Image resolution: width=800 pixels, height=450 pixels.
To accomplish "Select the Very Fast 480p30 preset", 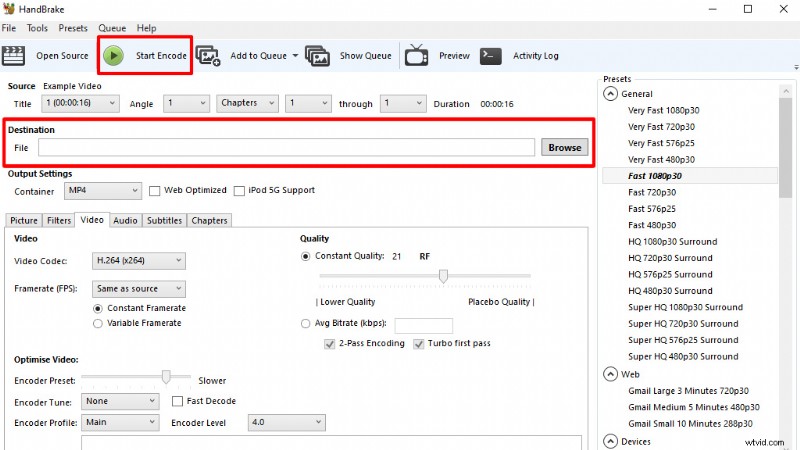I will (661, 160).
